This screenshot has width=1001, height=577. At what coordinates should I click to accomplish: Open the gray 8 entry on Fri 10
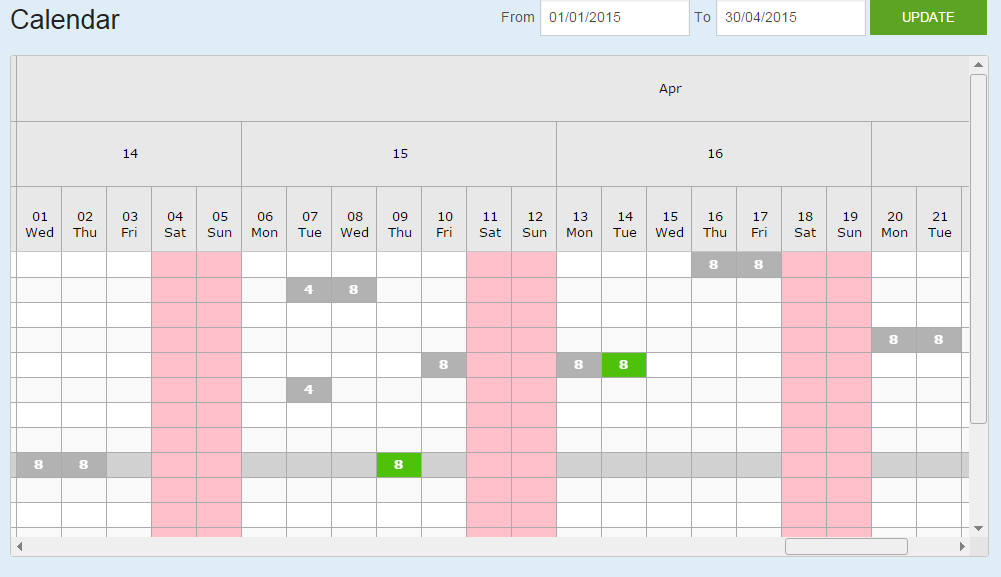444,365
